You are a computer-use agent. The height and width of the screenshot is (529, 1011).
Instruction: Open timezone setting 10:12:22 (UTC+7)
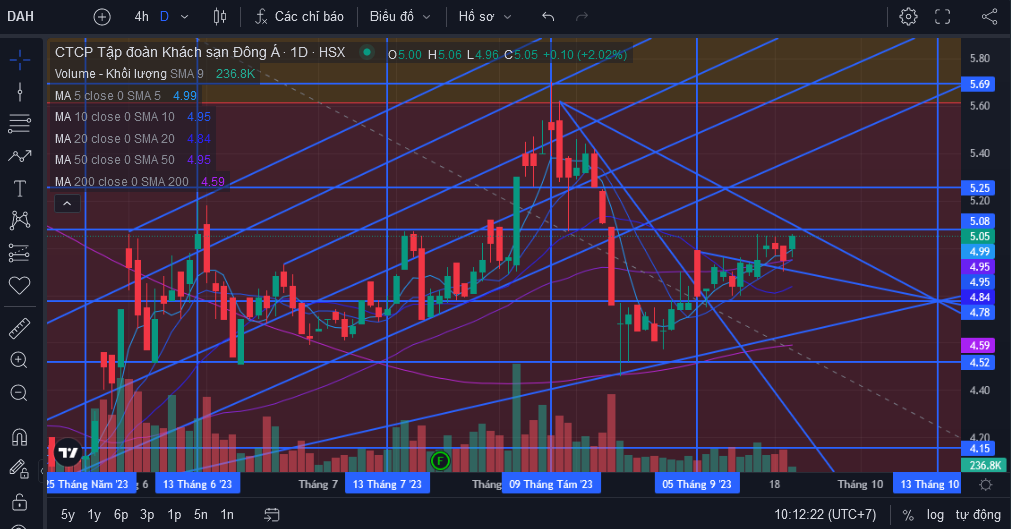click(825, 515)
